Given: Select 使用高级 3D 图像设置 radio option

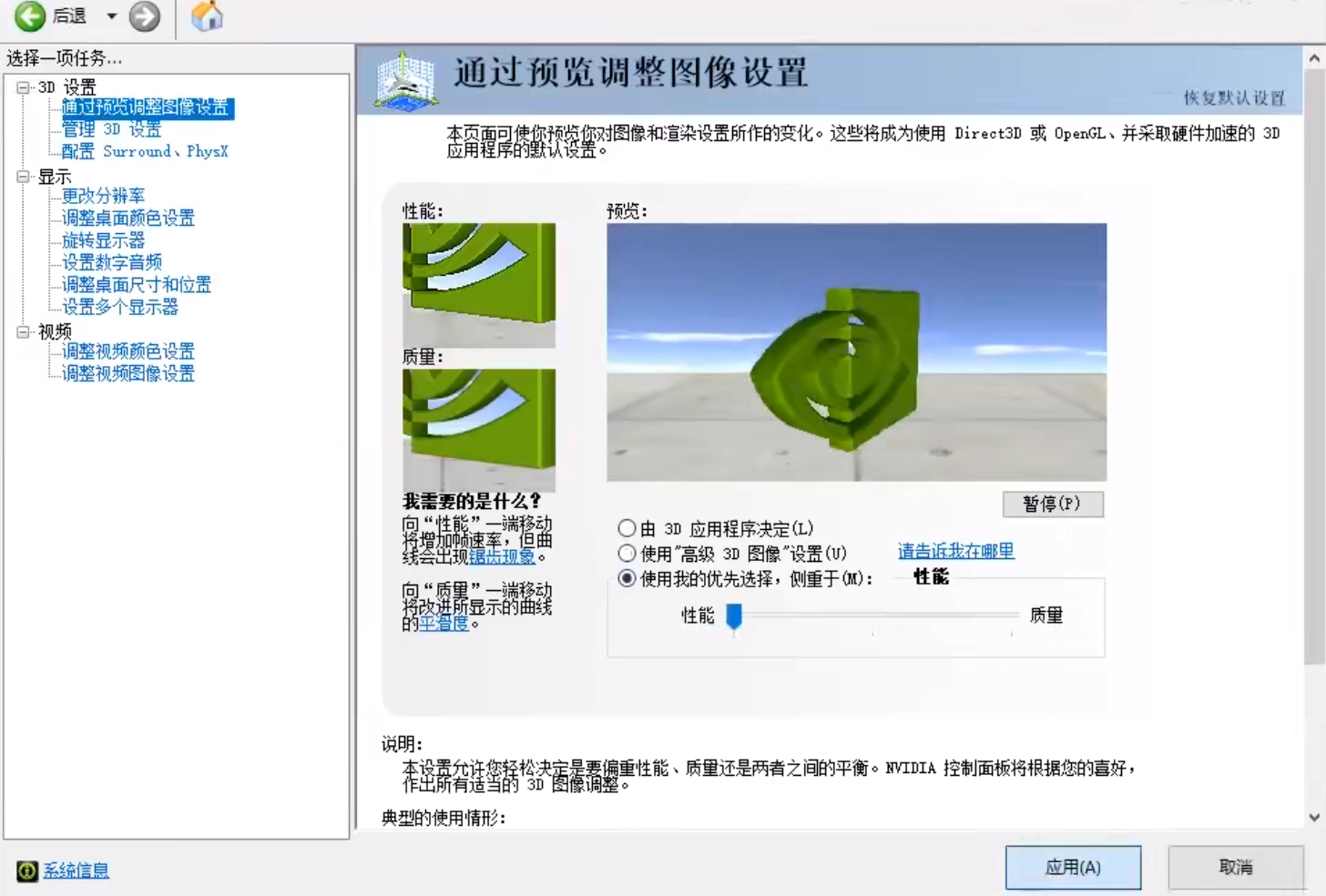Looking at the screenshot, I should coord(627,553).
